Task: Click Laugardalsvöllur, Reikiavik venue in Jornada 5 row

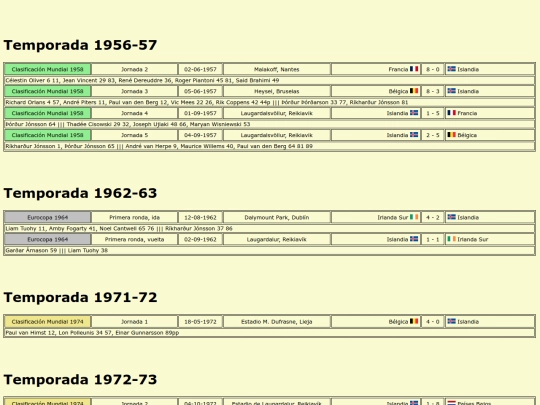Action: 277,135
